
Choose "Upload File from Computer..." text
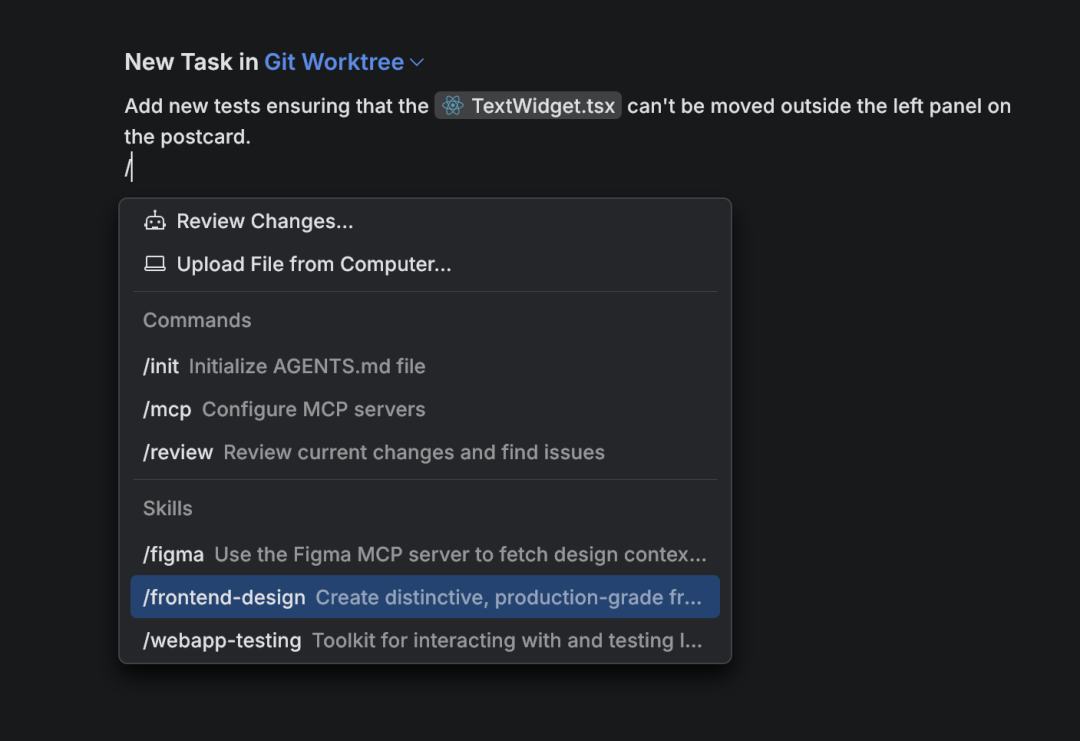(x=314, y=264)
